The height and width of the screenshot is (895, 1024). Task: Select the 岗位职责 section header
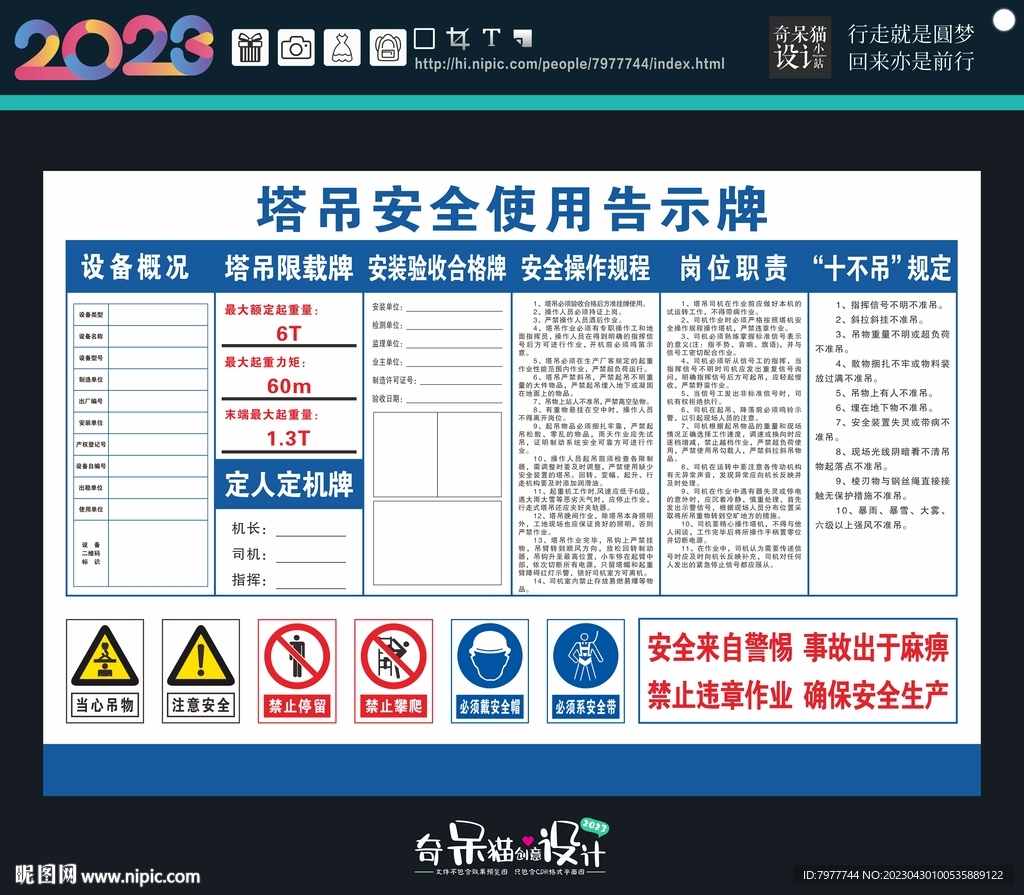733,268
